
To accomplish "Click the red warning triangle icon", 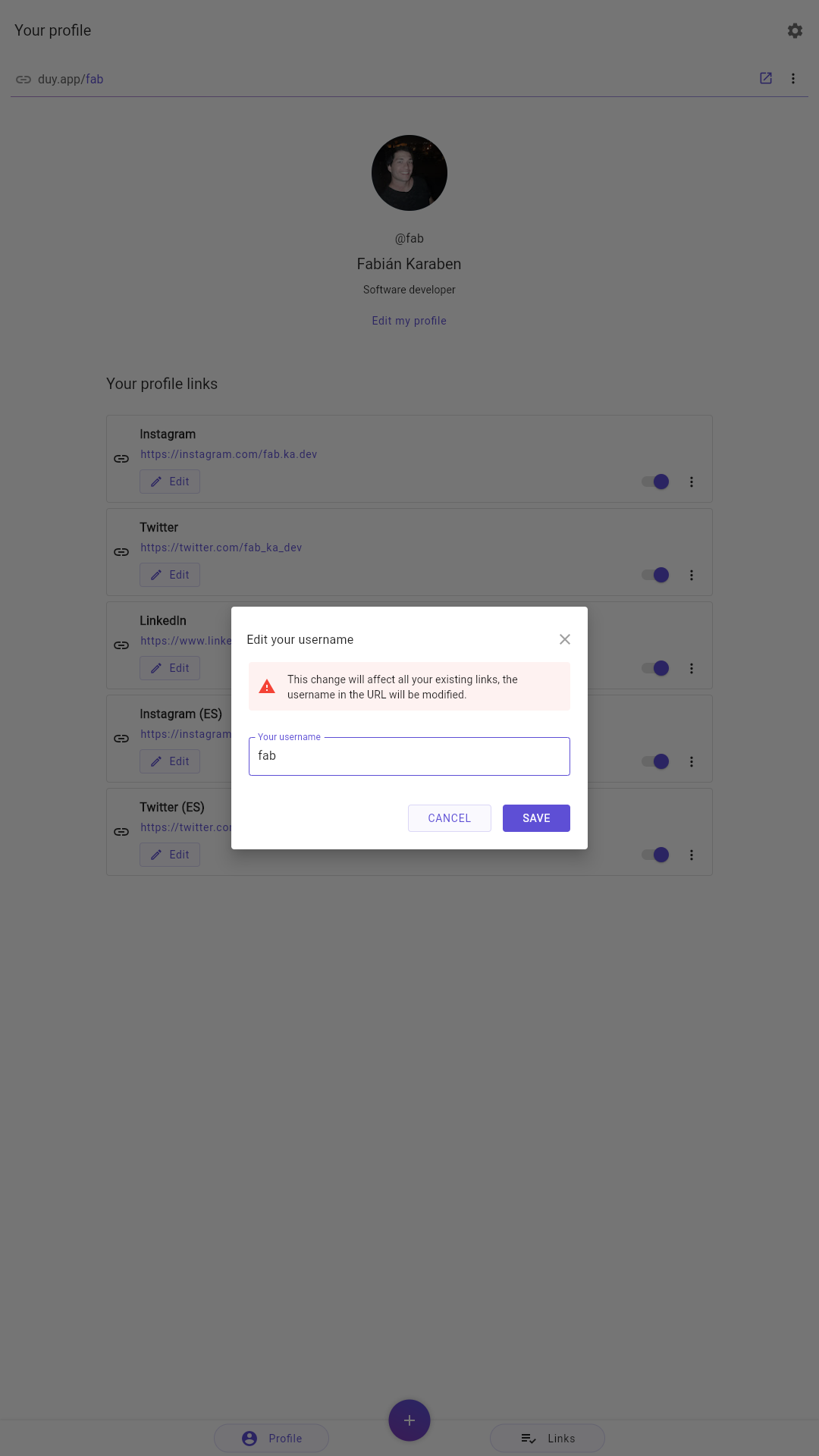I will click(267, 686).
